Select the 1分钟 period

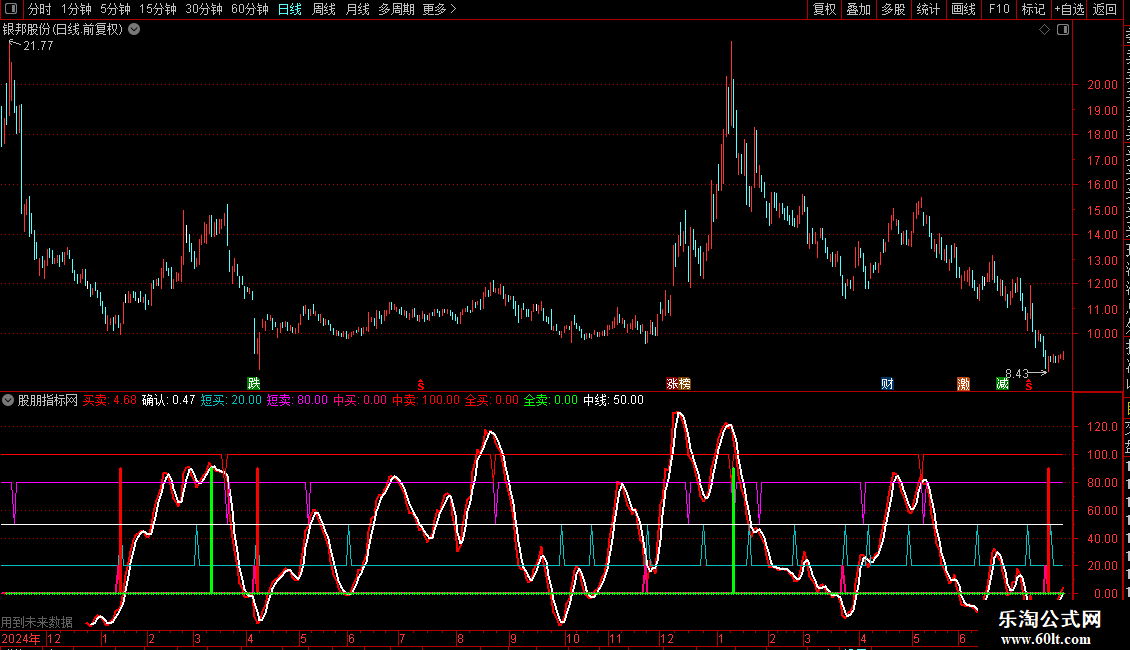(x=76, y=9)
